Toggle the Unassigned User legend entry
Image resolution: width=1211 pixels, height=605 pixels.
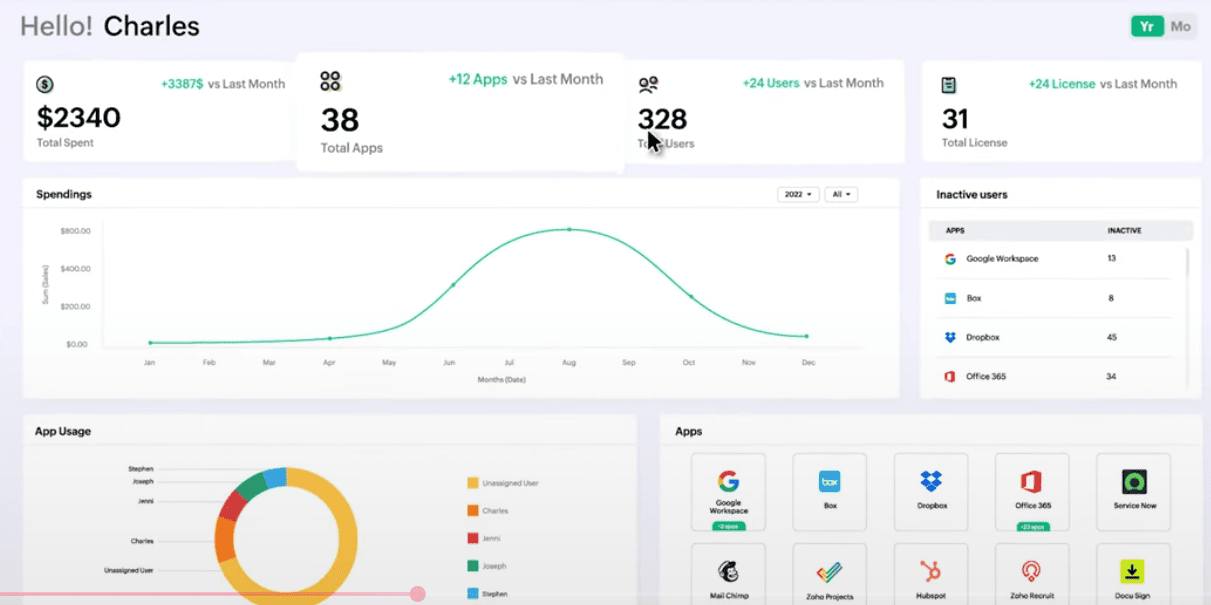503,483
